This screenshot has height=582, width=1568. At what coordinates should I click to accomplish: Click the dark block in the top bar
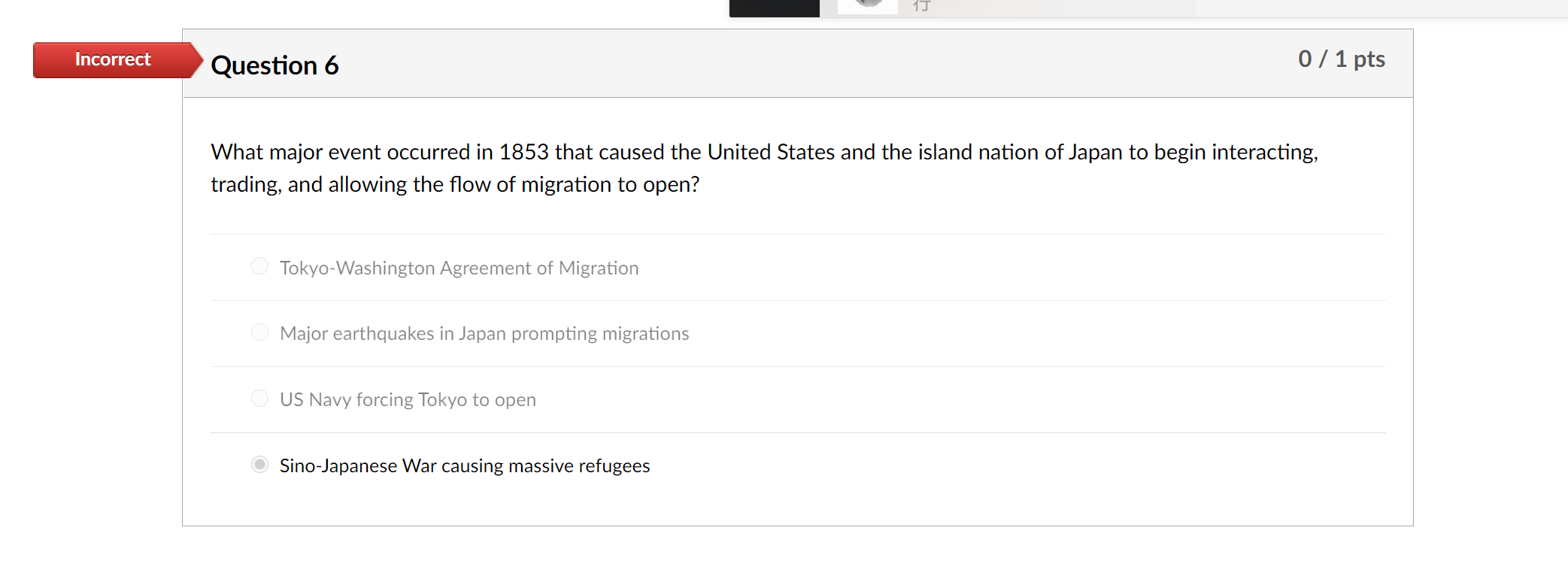point(774,8)
